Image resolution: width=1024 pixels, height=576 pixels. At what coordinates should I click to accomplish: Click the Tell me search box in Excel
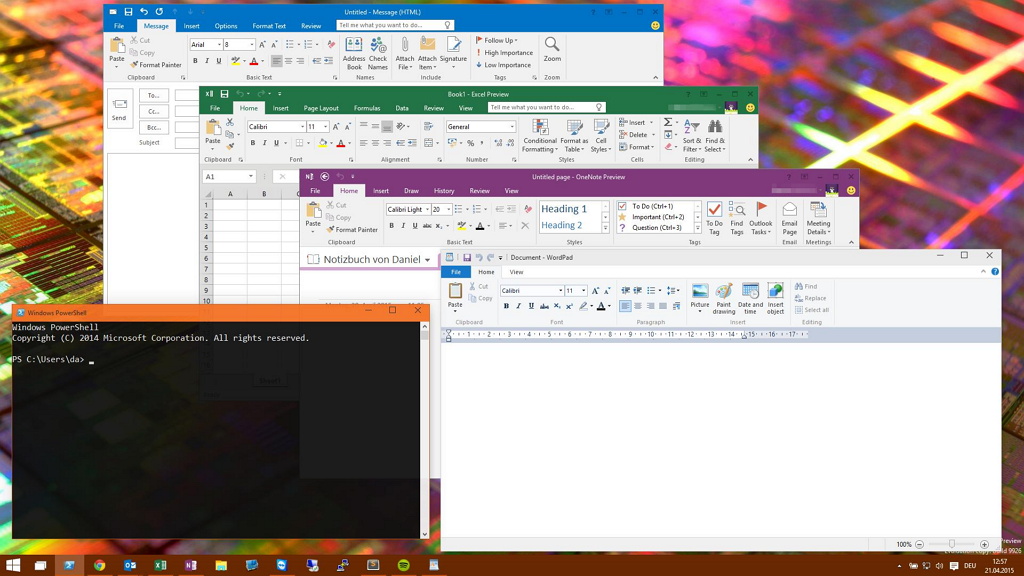pyautogui.click(x=546, y=107)
